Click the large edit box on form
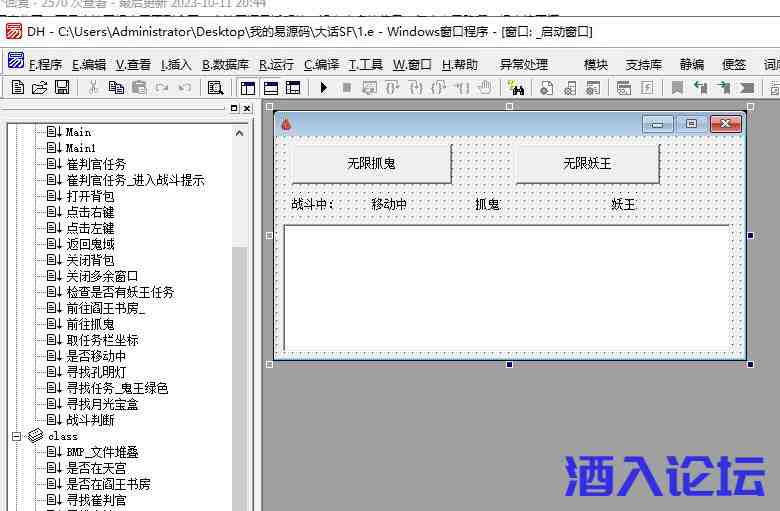The height and width of the screenshot is (511, 780). pos(506,288)
